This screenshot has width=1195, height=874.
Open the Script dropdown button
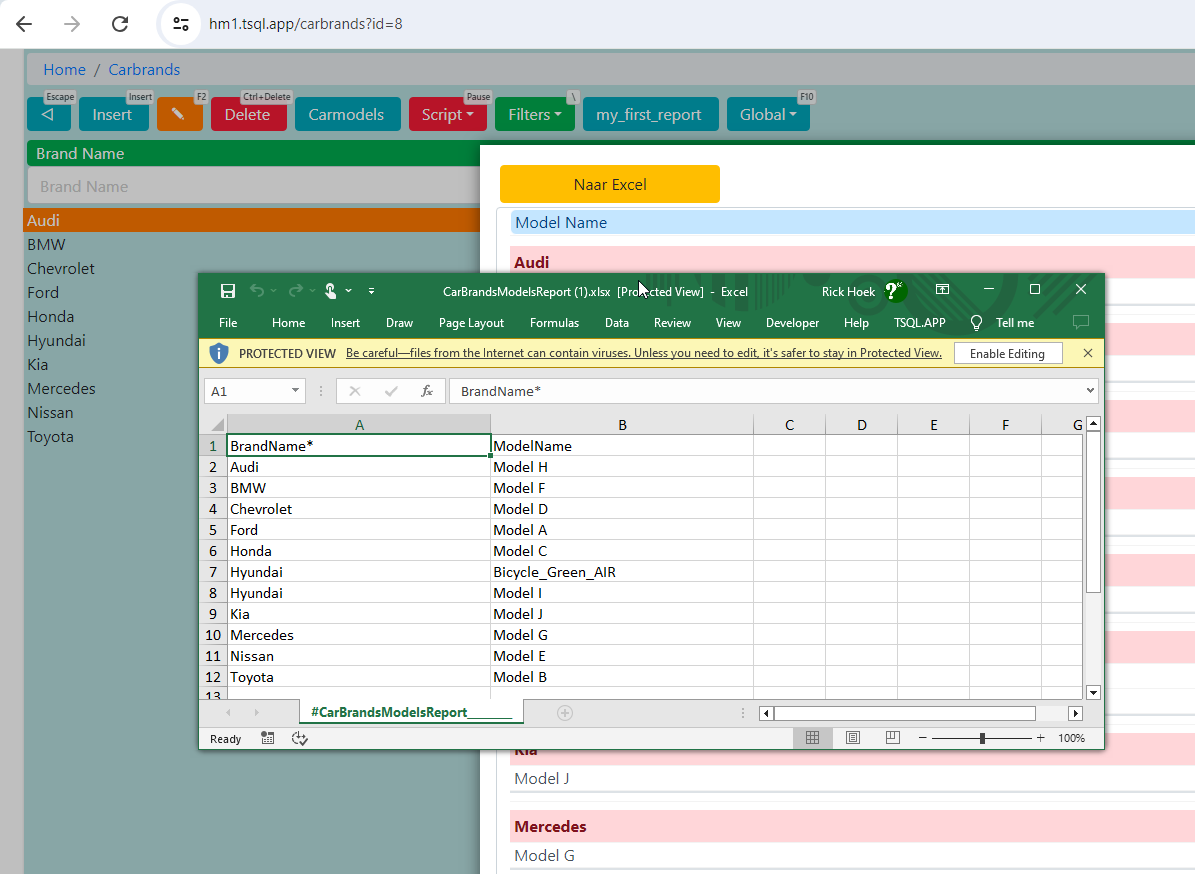(x=447, y=114)
